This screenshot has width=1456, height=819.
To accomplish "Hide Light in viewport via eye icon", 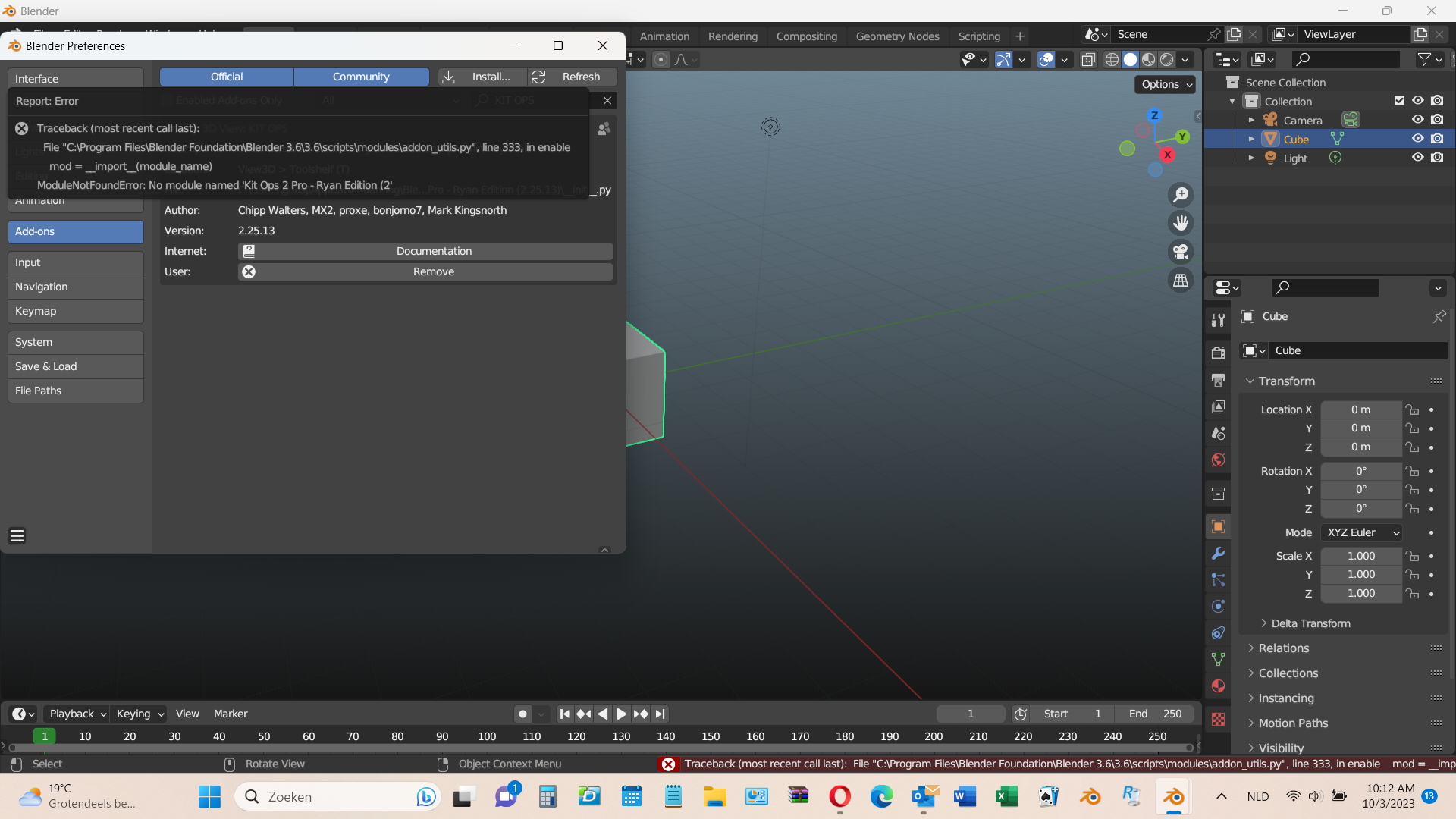I will (1417, 158).
